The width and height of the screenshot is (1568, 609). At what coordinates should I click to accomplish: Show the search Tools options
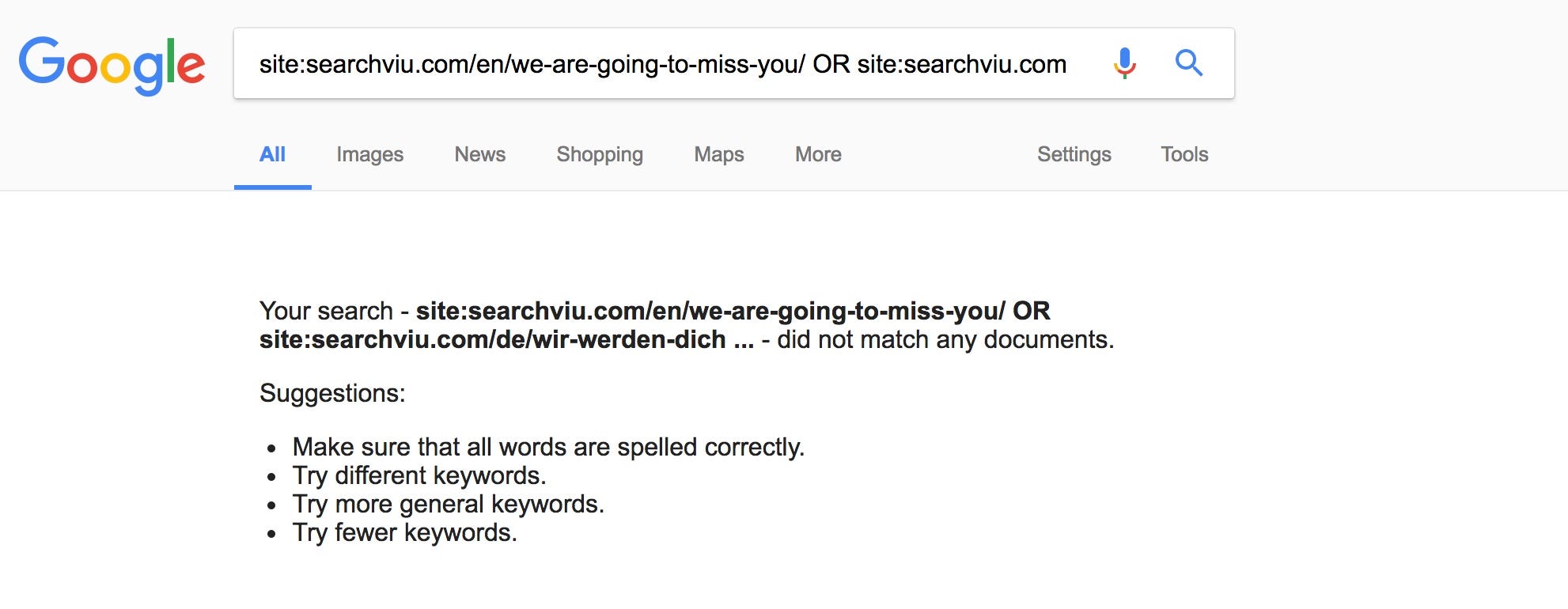[x=1184, y=154]
